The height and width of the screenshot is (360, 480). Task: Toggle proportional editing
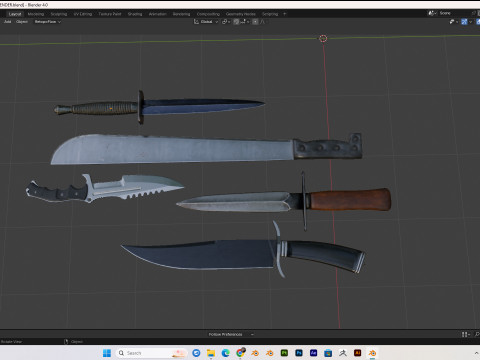pos(255,22)
